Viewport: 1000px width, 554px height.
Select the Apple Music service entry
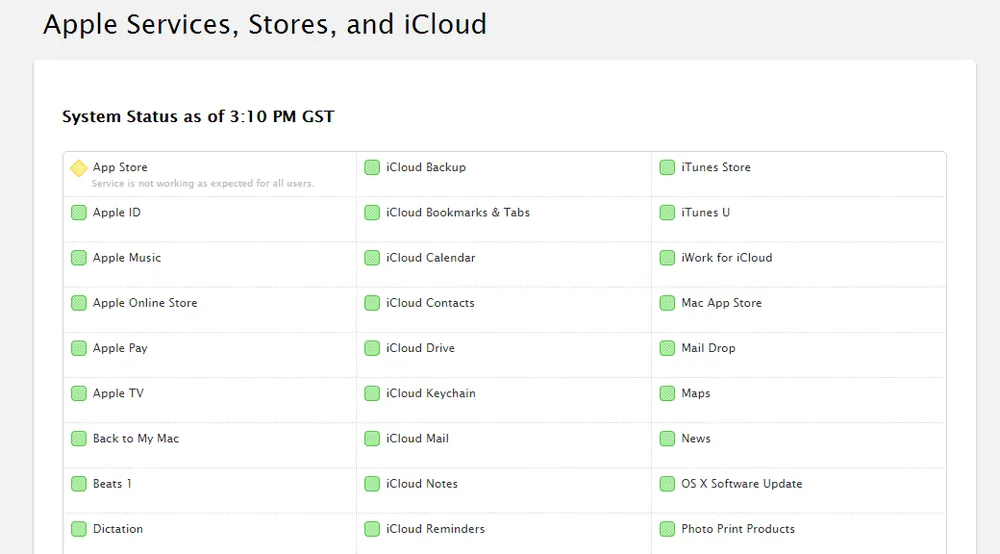pyautogui.click(x=127, y=258)
